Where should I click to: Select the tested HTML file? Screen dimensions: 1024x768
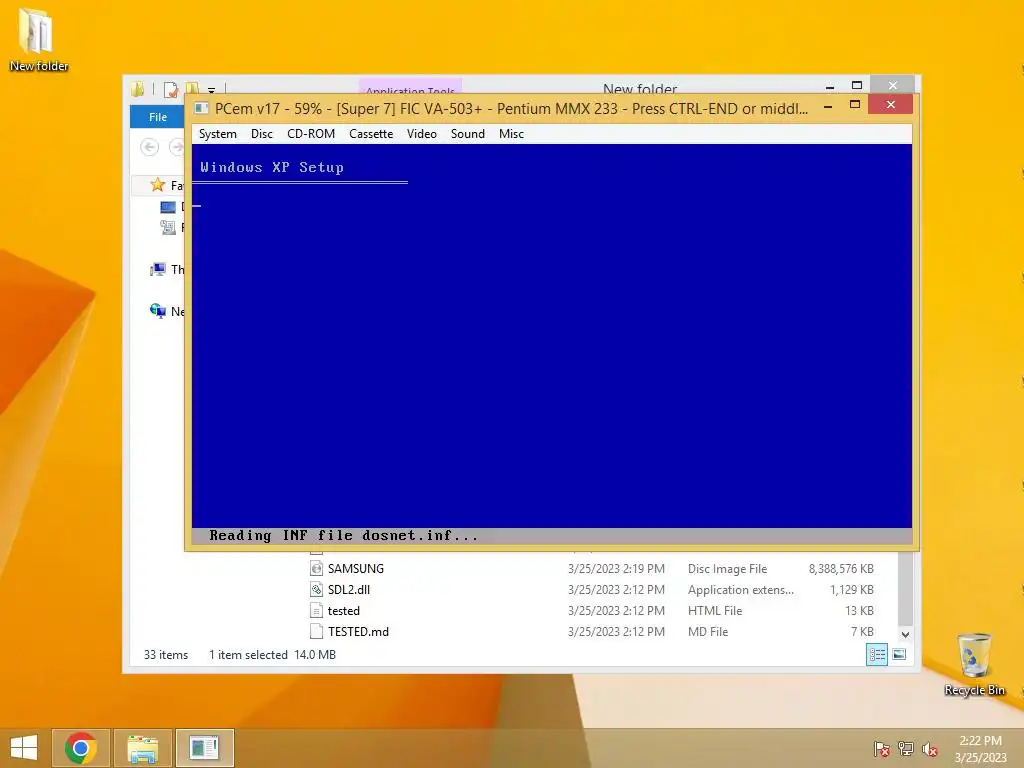coord(344,611)
